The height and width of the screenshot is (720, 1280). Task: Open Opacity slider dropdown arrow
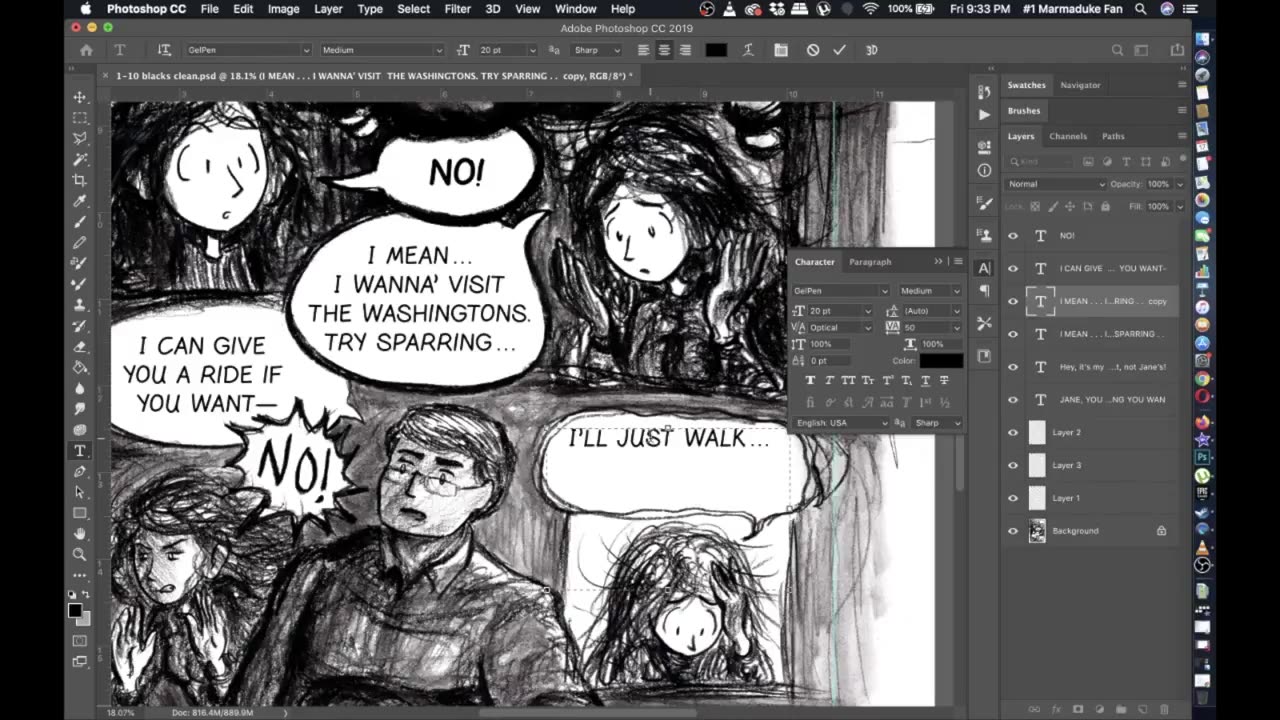click(x=1180, y=184)
